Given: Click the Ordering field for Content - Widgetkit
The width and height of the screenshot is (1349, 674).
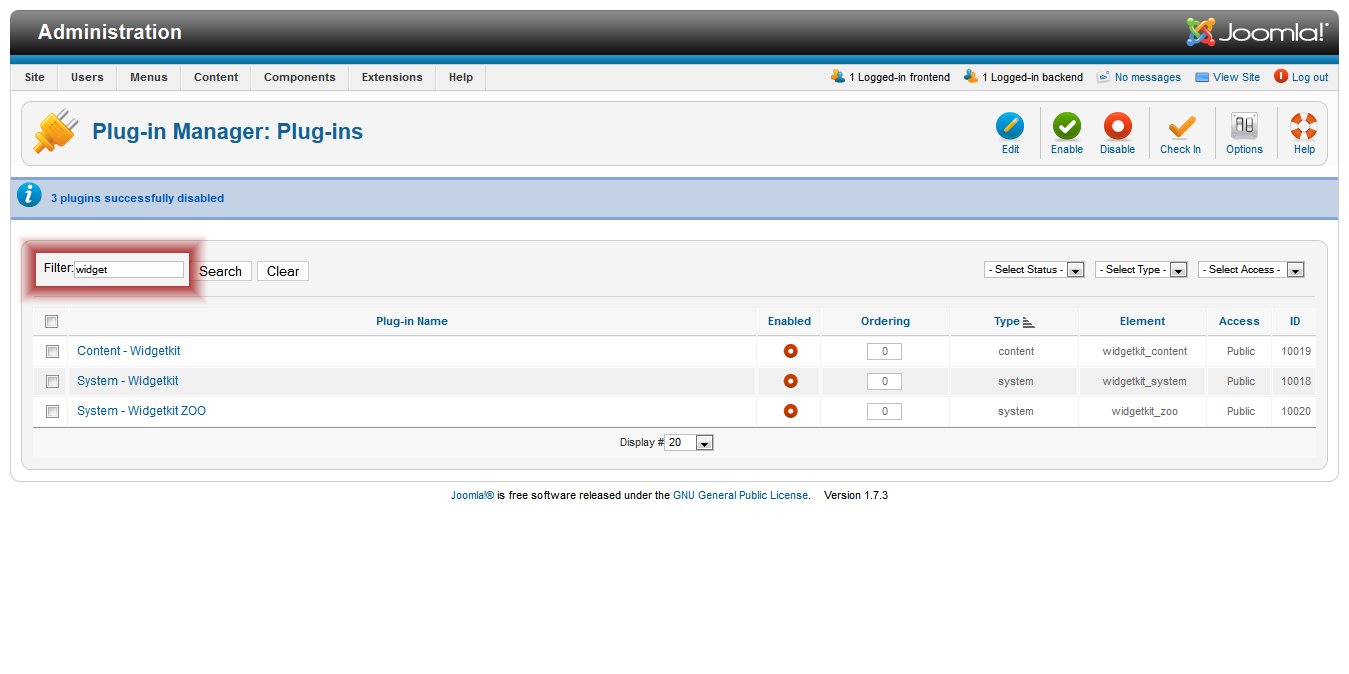Looking at the screenshot, I should [x=884, y=352].
